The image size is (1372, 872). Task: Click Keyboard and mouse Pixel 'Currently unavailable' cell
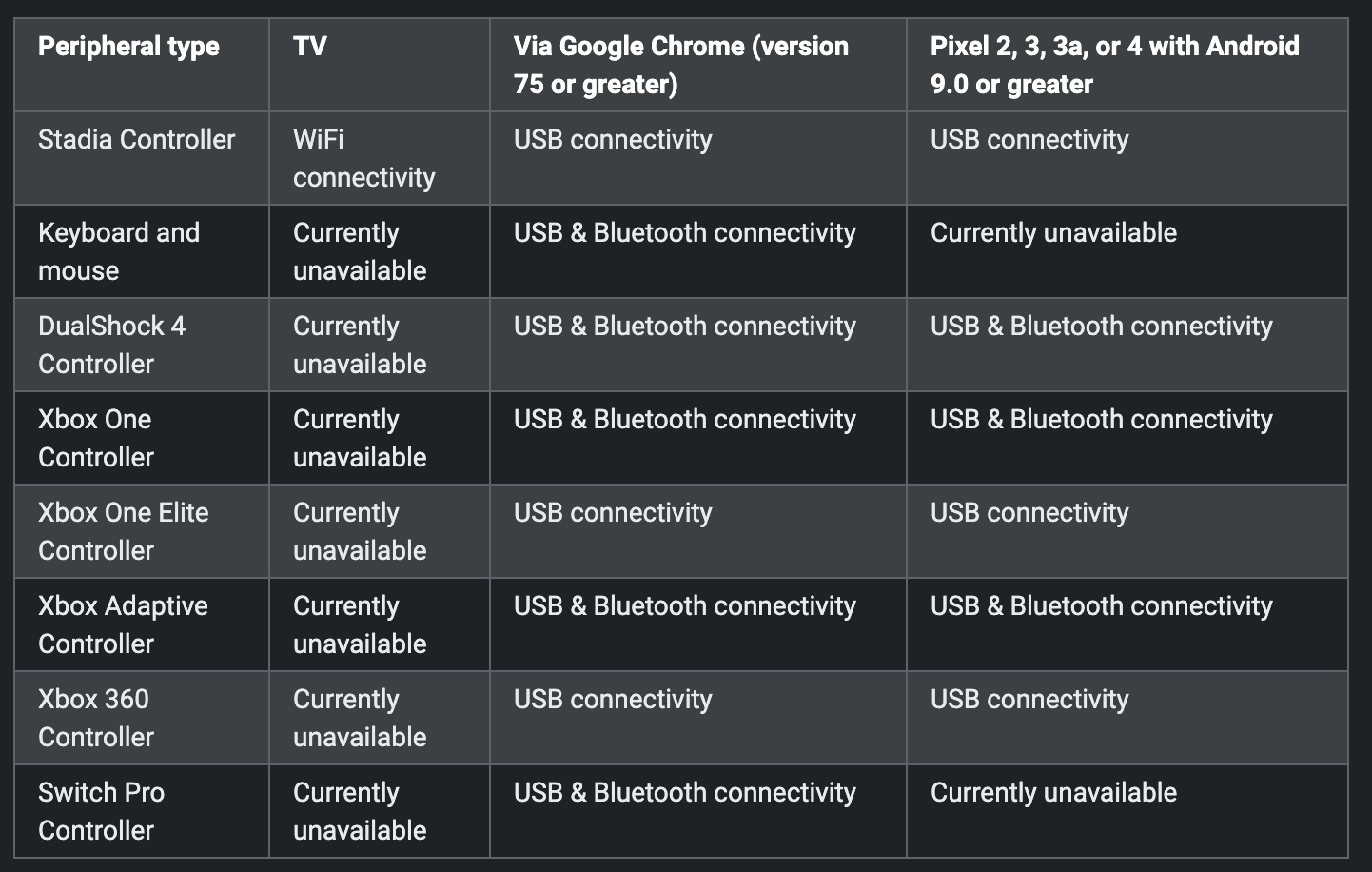pyautogui.click(x=1053, y=233)
